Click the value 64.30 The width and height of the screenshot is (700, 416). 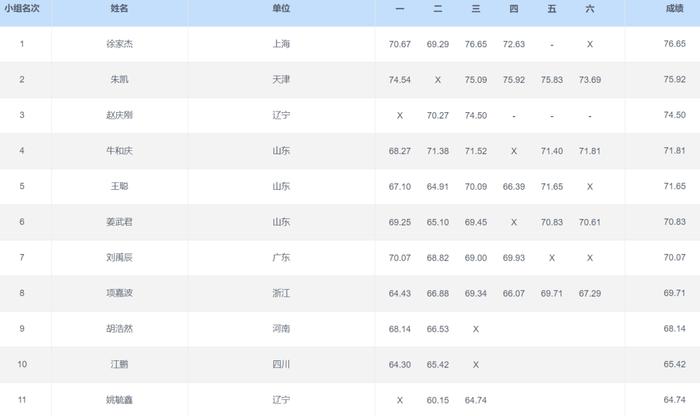click(x=400, y=365)
